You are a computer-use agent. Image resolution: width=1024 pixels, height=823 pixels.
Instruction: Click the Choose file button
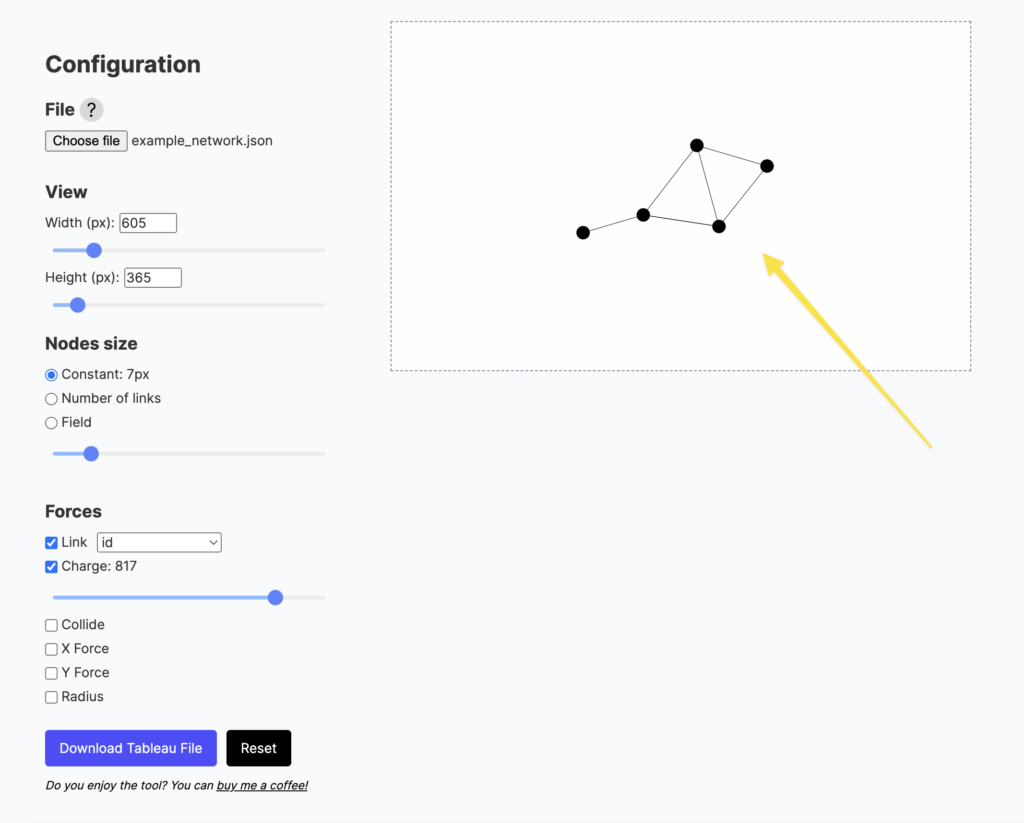click(86, 141)
